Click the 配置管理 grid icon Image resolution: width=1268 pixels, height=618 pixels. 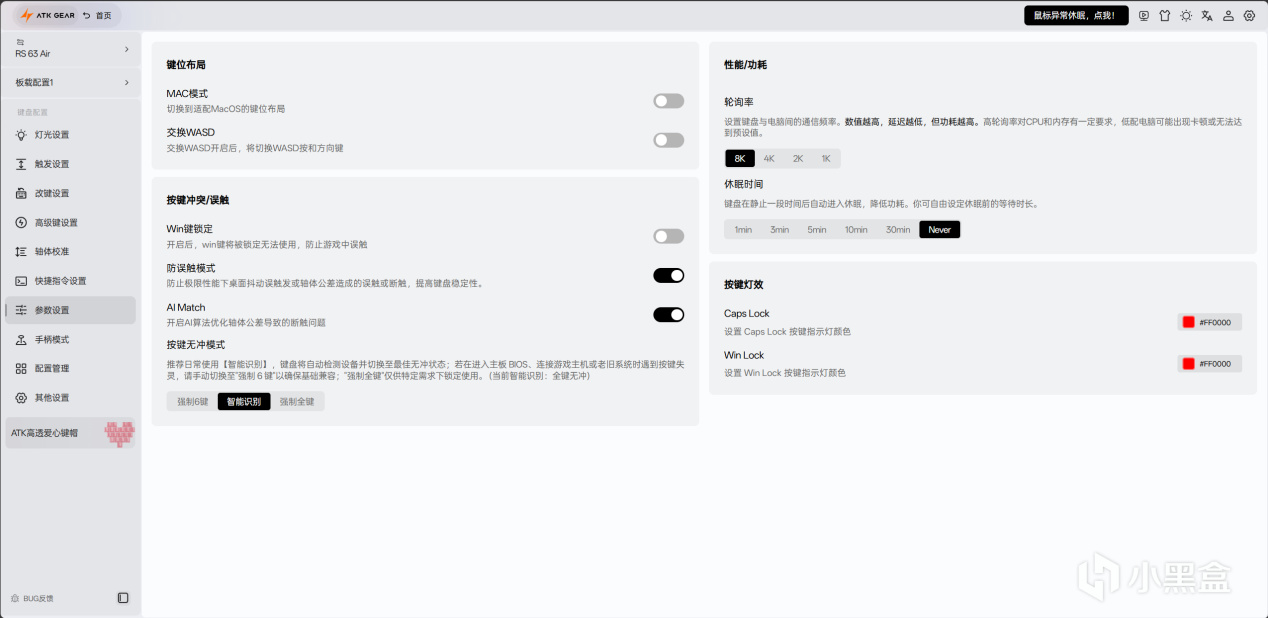point(21,369)
